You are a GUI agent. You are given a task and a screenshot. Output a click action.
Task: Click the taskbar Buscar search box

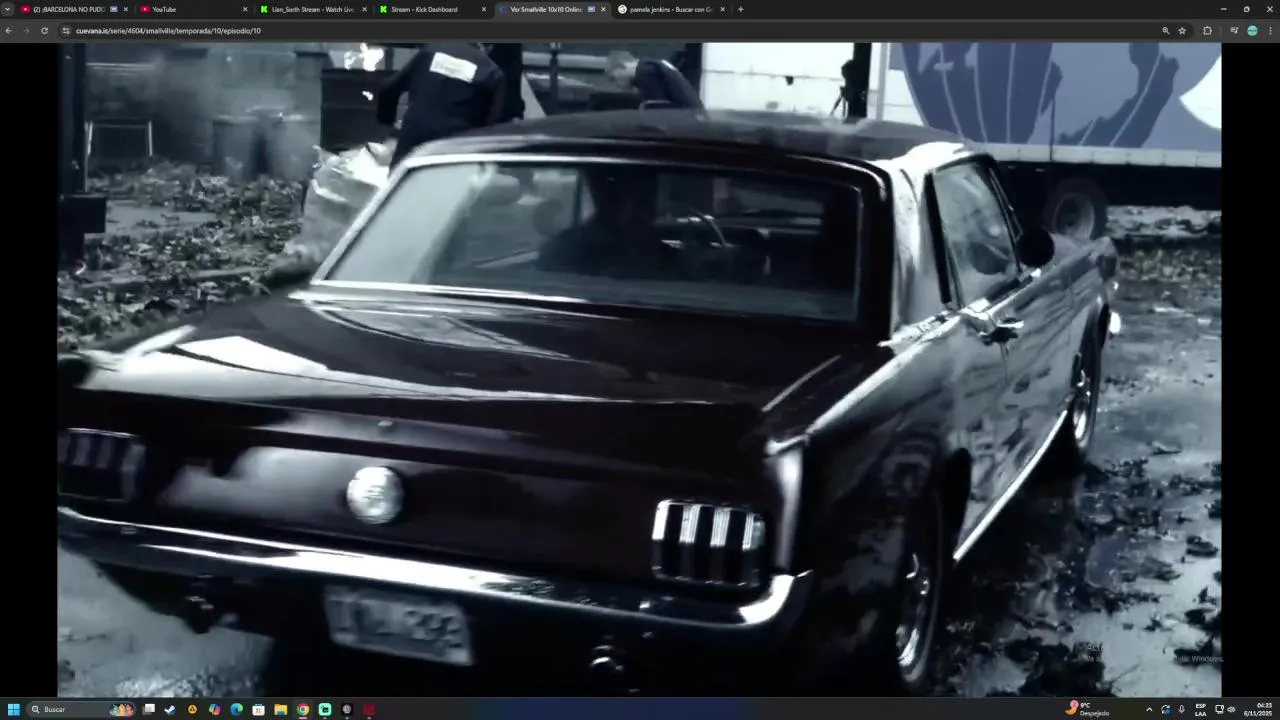tap(82, 709)
